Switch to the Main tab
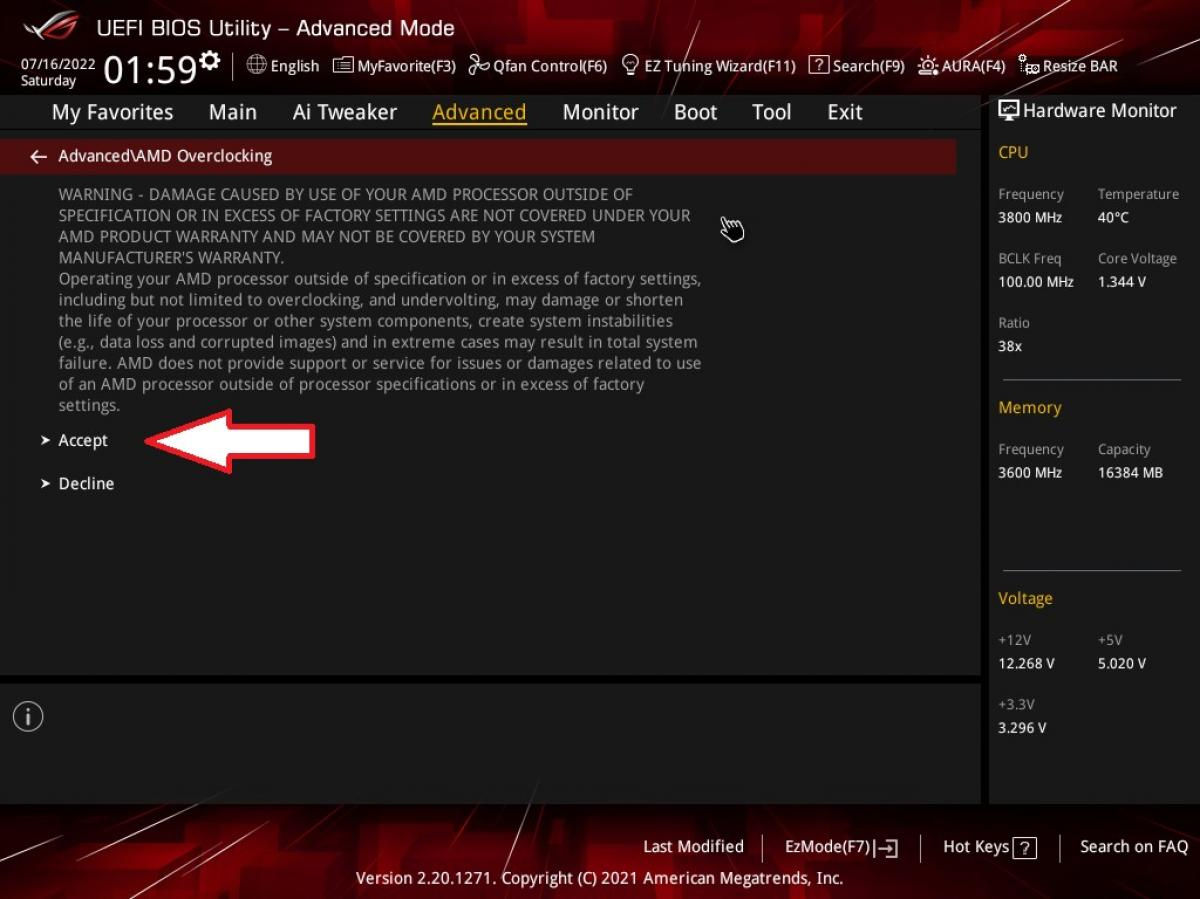The width and height of the screenshot is (1200, 899). pos(232,112)
